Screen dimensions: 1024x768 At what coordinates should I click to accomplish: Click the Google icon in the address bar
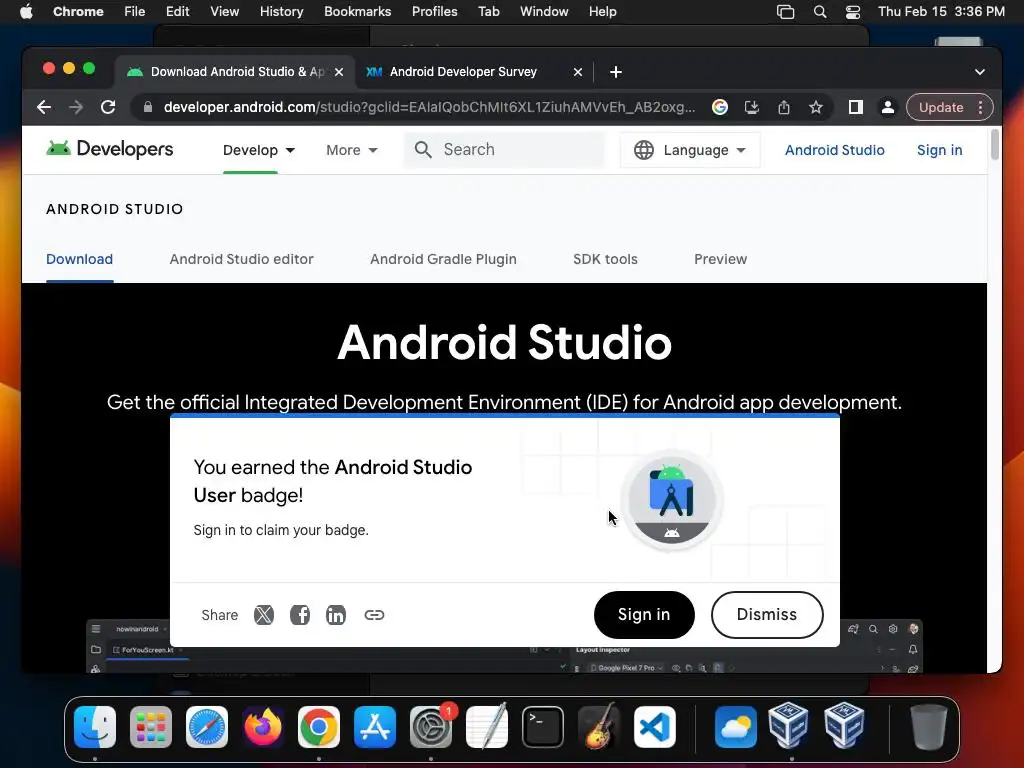coord(720,107)
